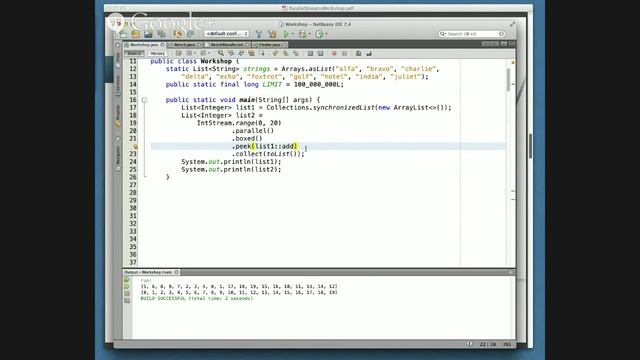Click the Uncomment code icon
The width and height of the screenshot is (640, 360).
(369, 53)
